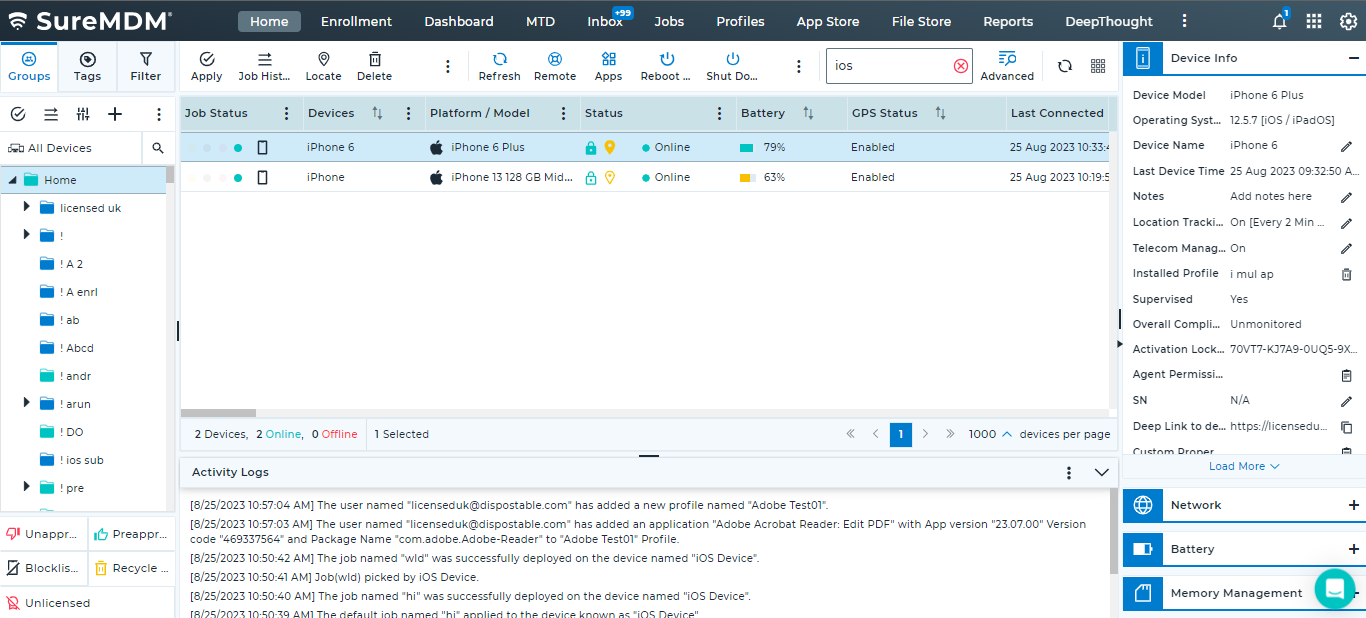Image resolution: width=1366 pixels, height=618 pixels.
Task: Open the Inbox
Action: click(605, 21)
